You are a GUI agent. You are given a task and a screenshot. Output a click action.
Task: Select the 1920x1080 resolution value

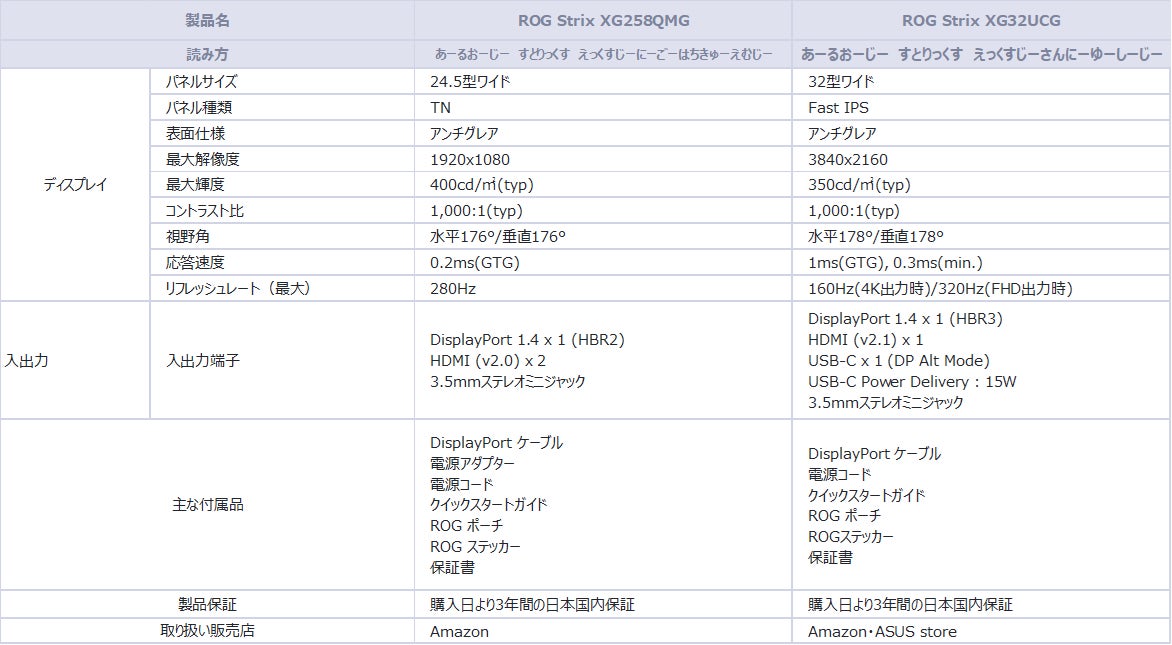point(470,159)
